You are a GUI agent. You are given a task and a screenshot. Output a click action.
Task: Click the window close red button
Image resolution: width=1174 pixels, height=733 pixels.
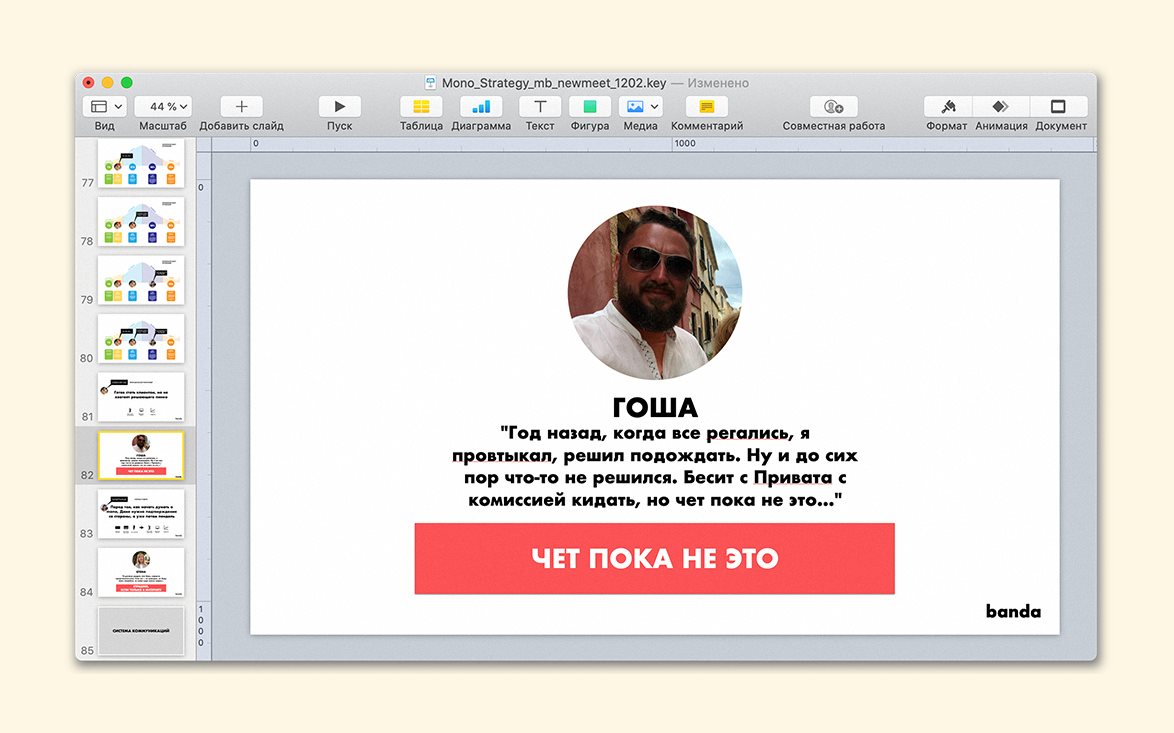pyautogui.click(x=88, y=82)
